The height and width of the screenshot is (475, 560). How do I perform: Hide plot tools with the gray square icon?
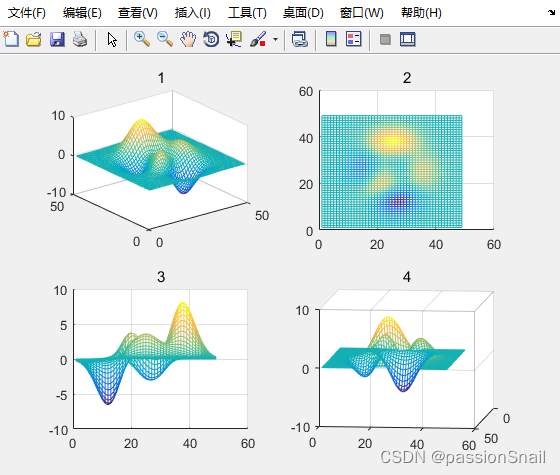(385, 39)
